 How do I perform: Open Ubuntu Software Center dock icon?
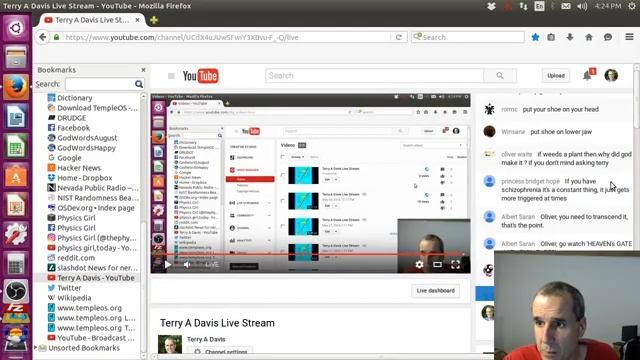pos(16,175)
